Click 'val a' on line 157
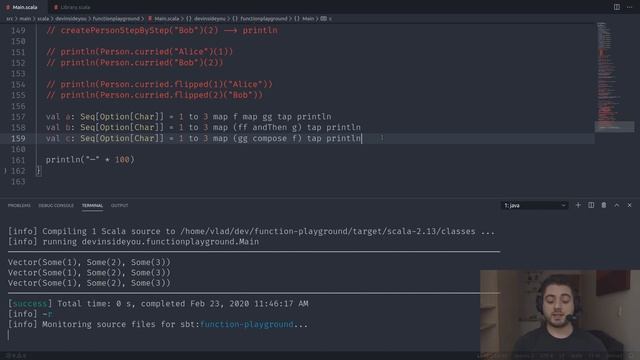 [x=58, y=117]
